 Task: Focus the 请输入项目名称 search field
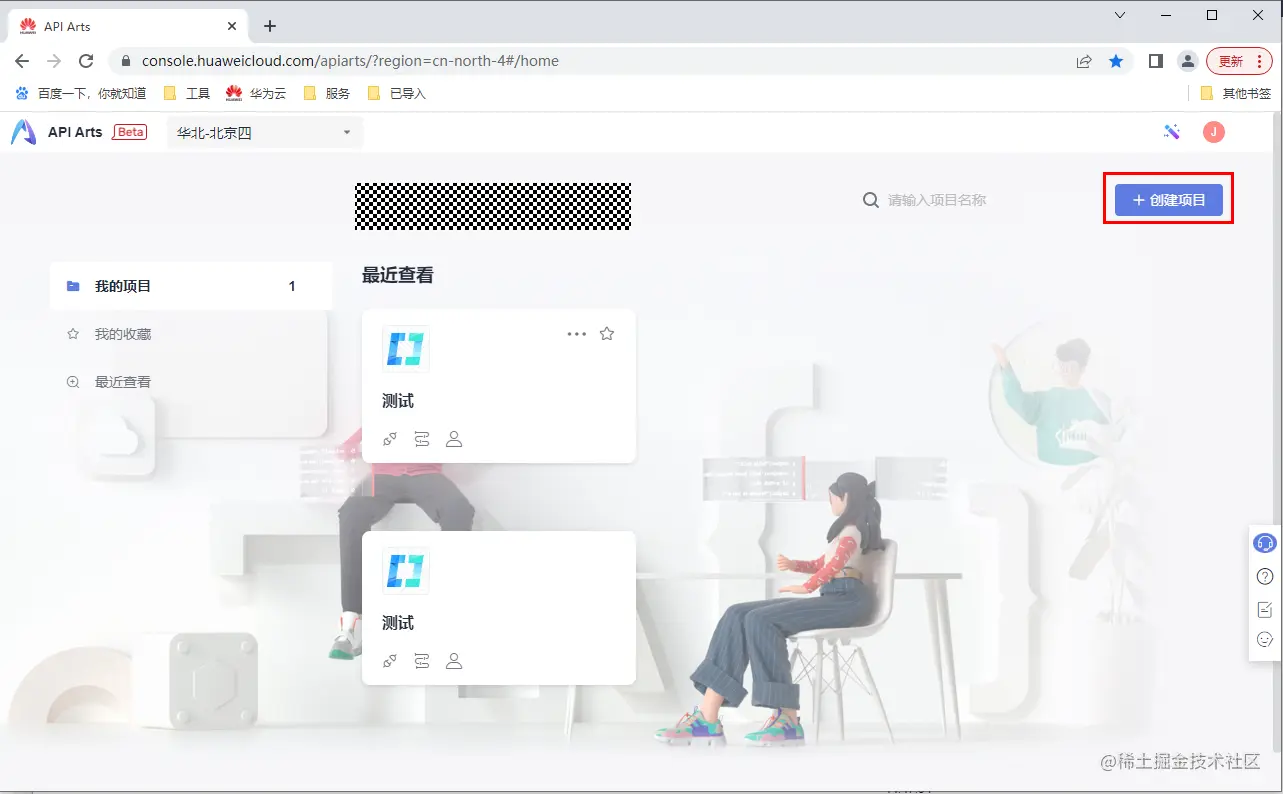[937, 200]
